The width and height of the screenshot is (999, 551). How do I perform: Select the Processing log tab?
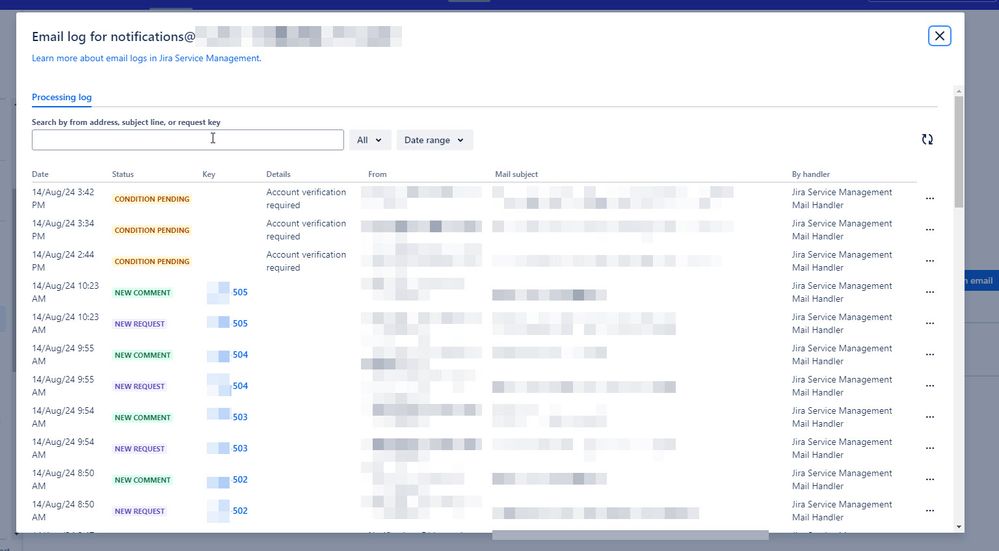(62, 97)
